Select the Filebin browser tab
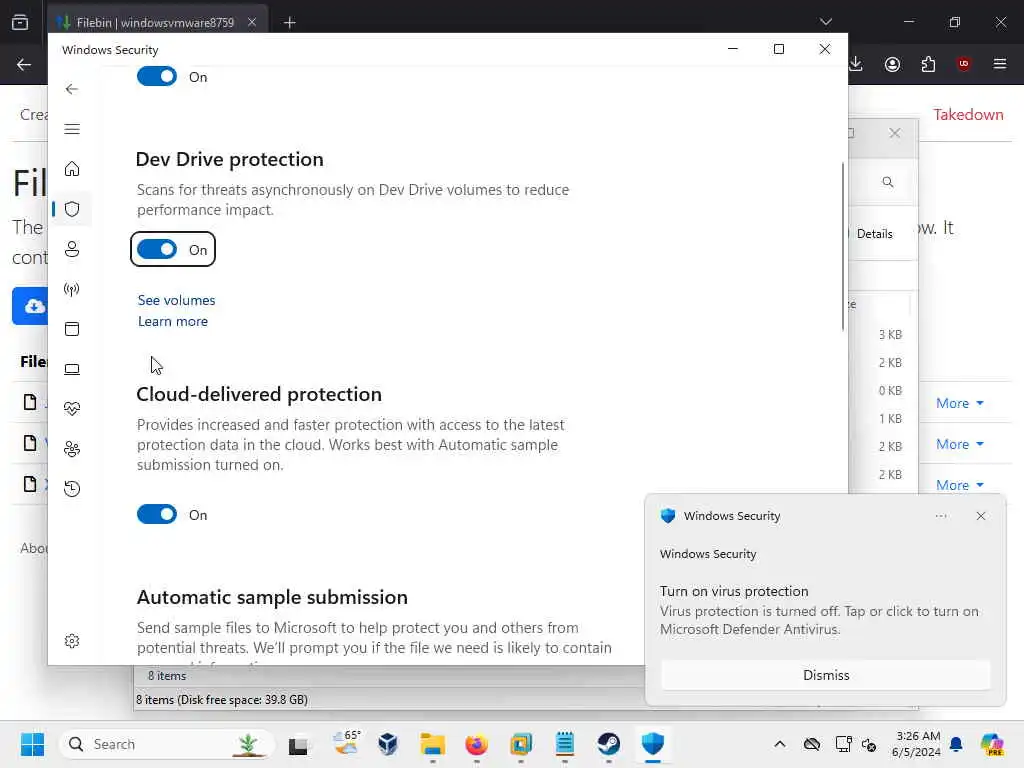1024x768 pixels. (157, 23)
